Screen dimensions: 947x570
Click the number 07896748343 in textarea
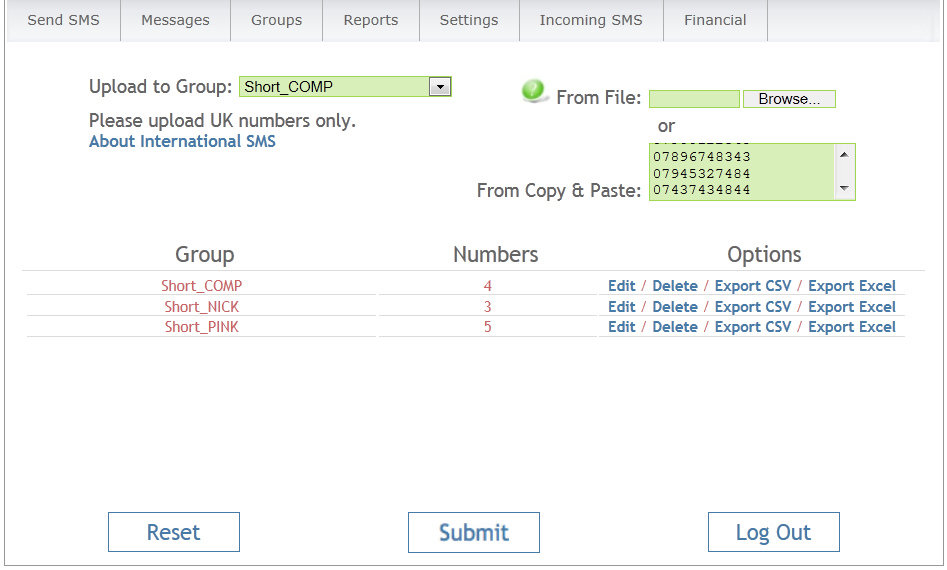coord(702,157)
